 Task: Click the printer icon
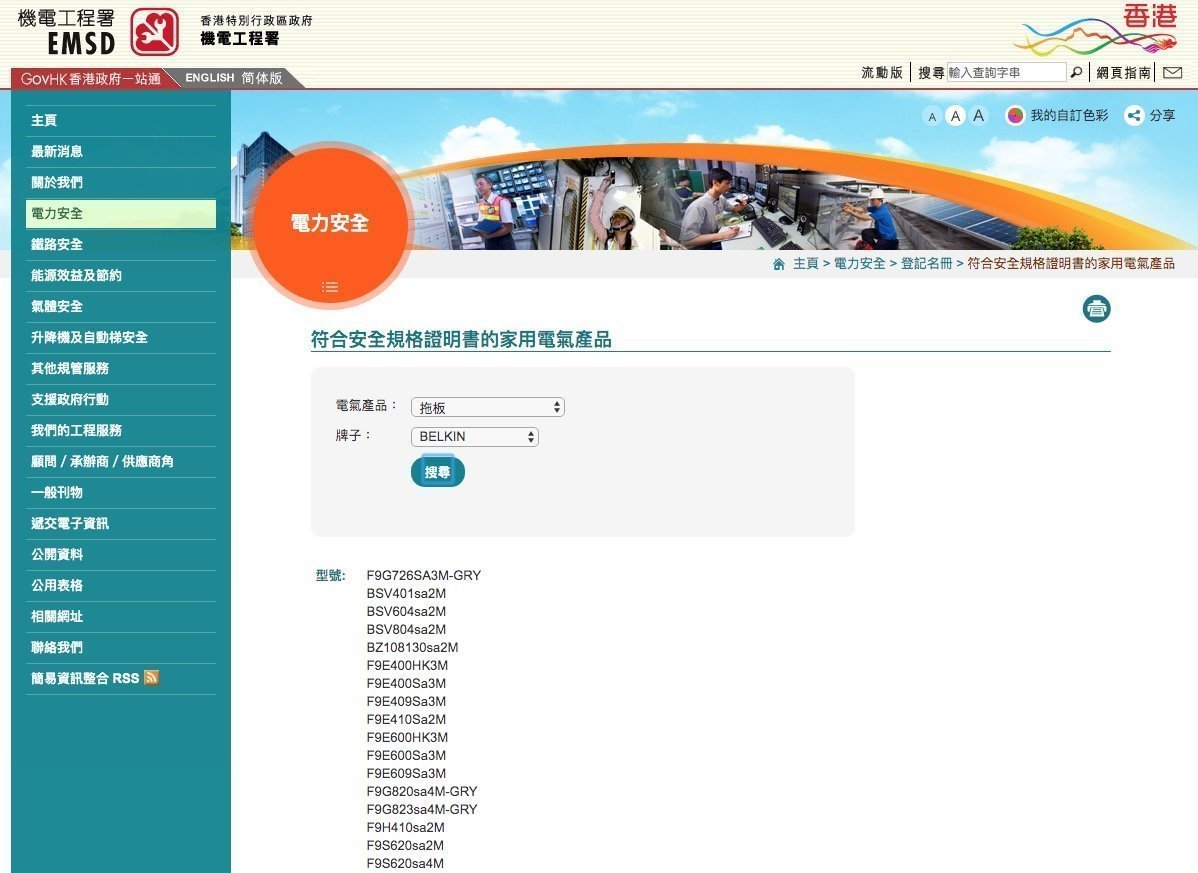pos(1096,309)
